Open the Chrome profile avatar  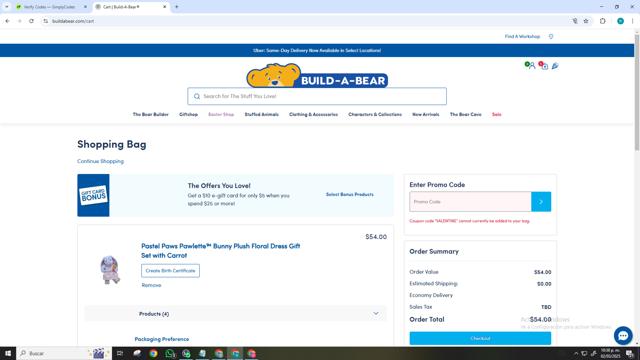click(x=620, y=21)
